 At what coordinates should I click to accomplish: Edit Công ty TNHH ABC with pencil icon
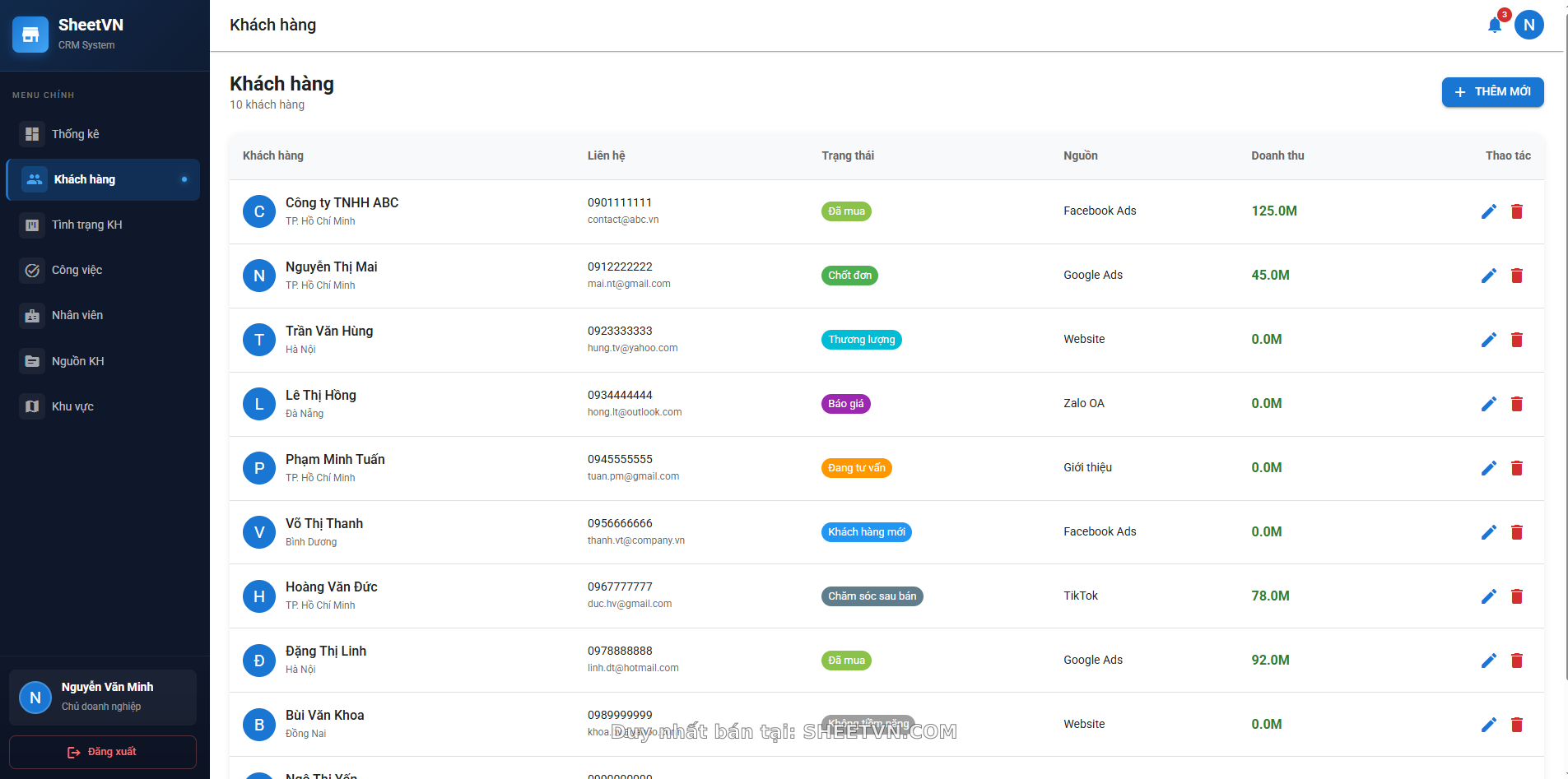point(1488,211)
